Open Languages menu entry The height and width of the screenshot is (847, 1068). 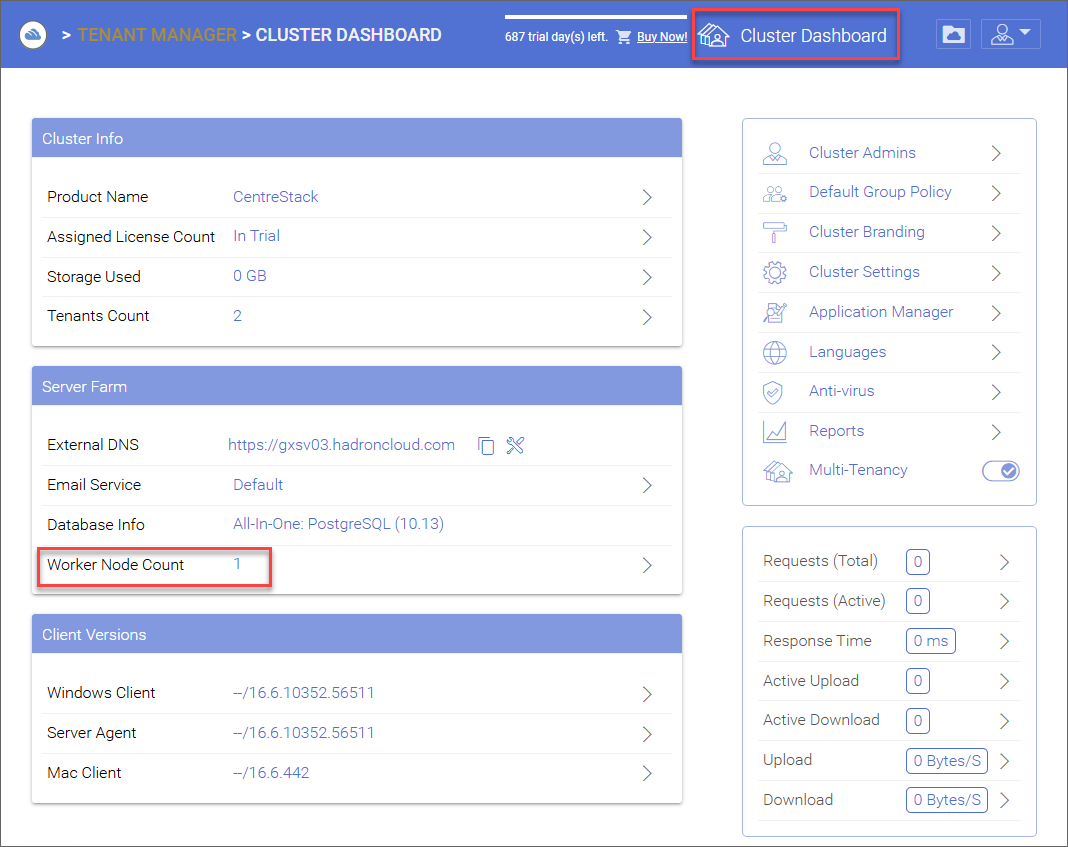pos(847,352)
